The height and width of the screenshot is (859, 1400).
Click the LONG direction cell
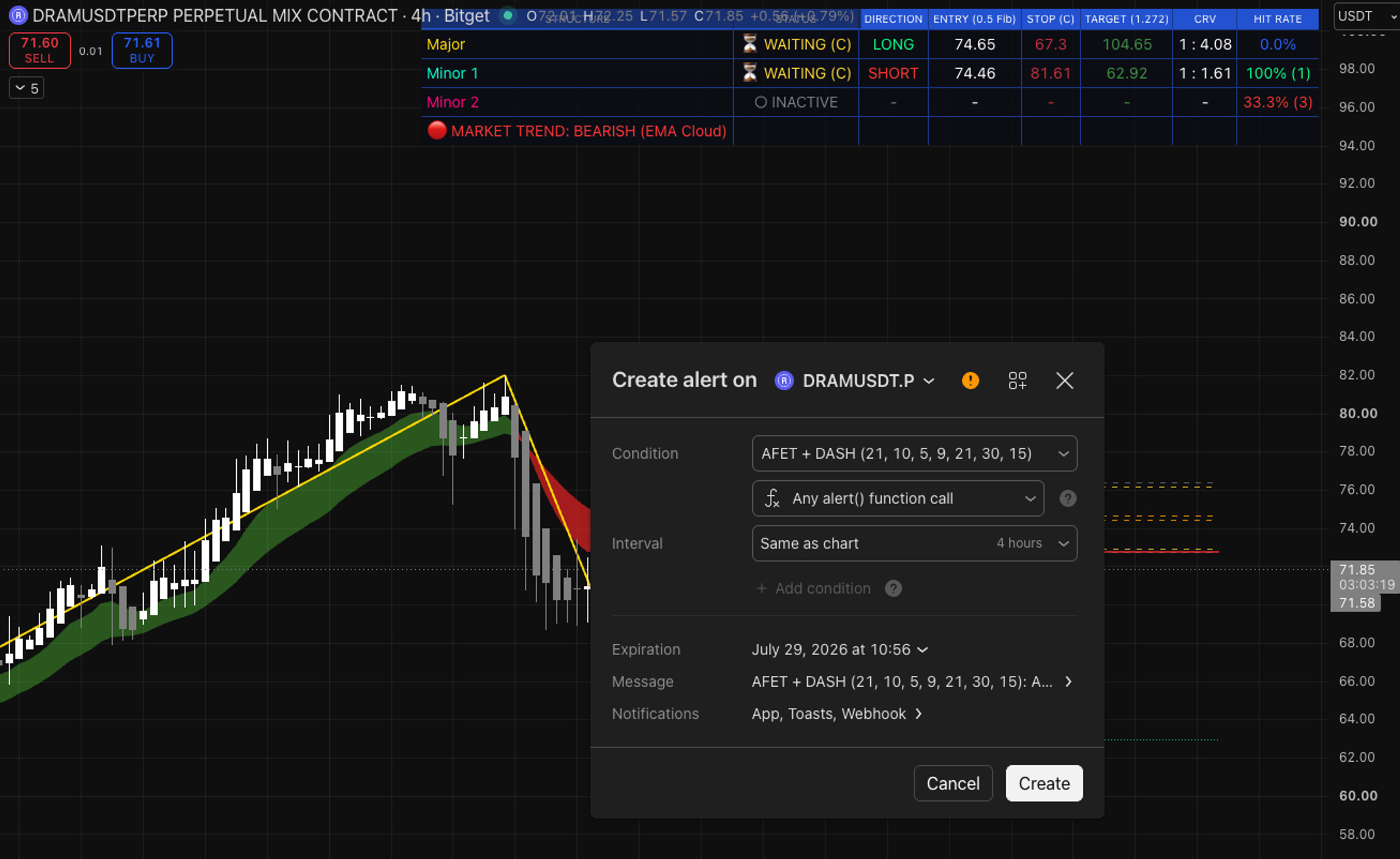(893, 44)
